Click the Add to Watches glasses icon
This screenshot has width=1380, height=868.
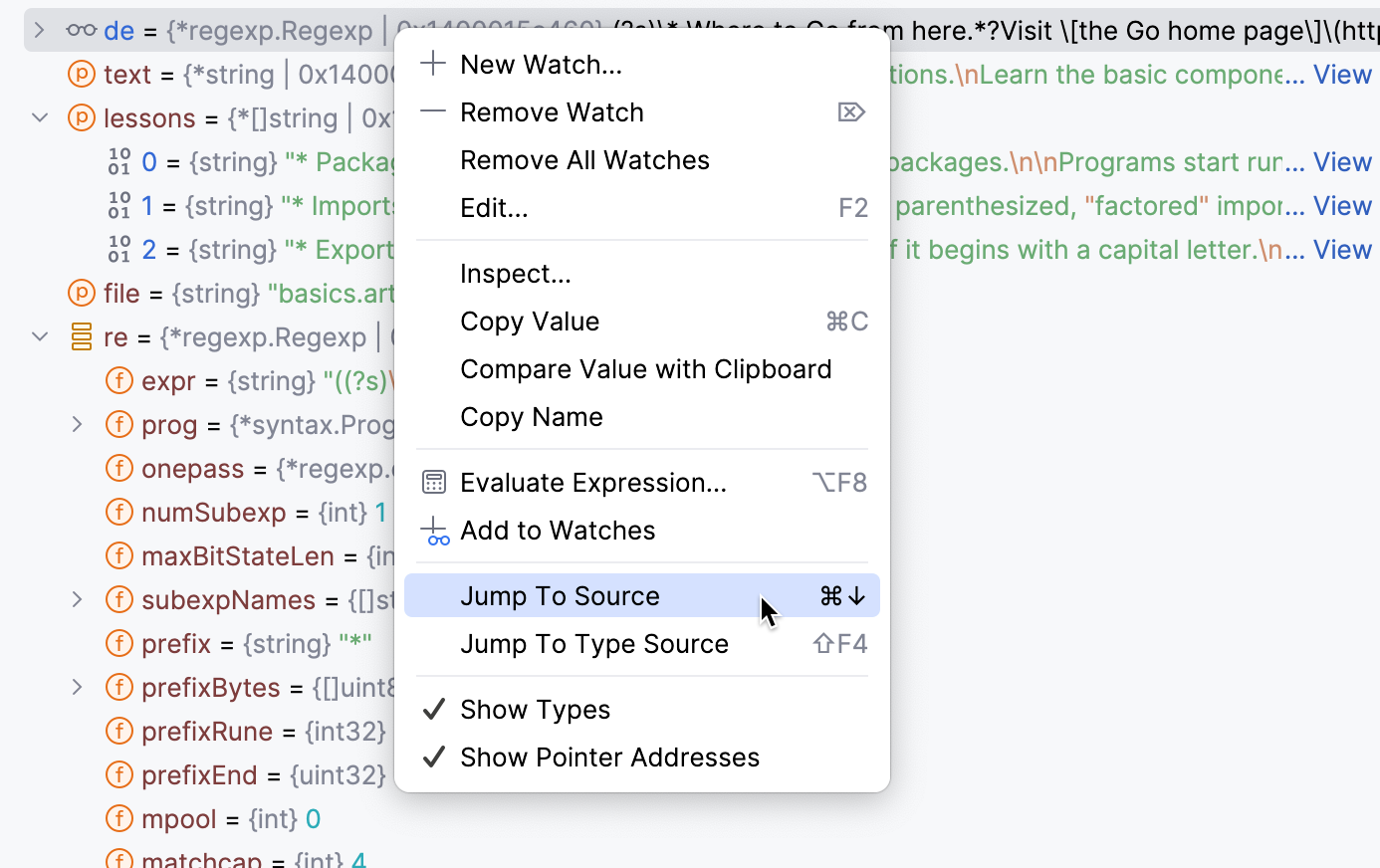[x=434, y=532]
